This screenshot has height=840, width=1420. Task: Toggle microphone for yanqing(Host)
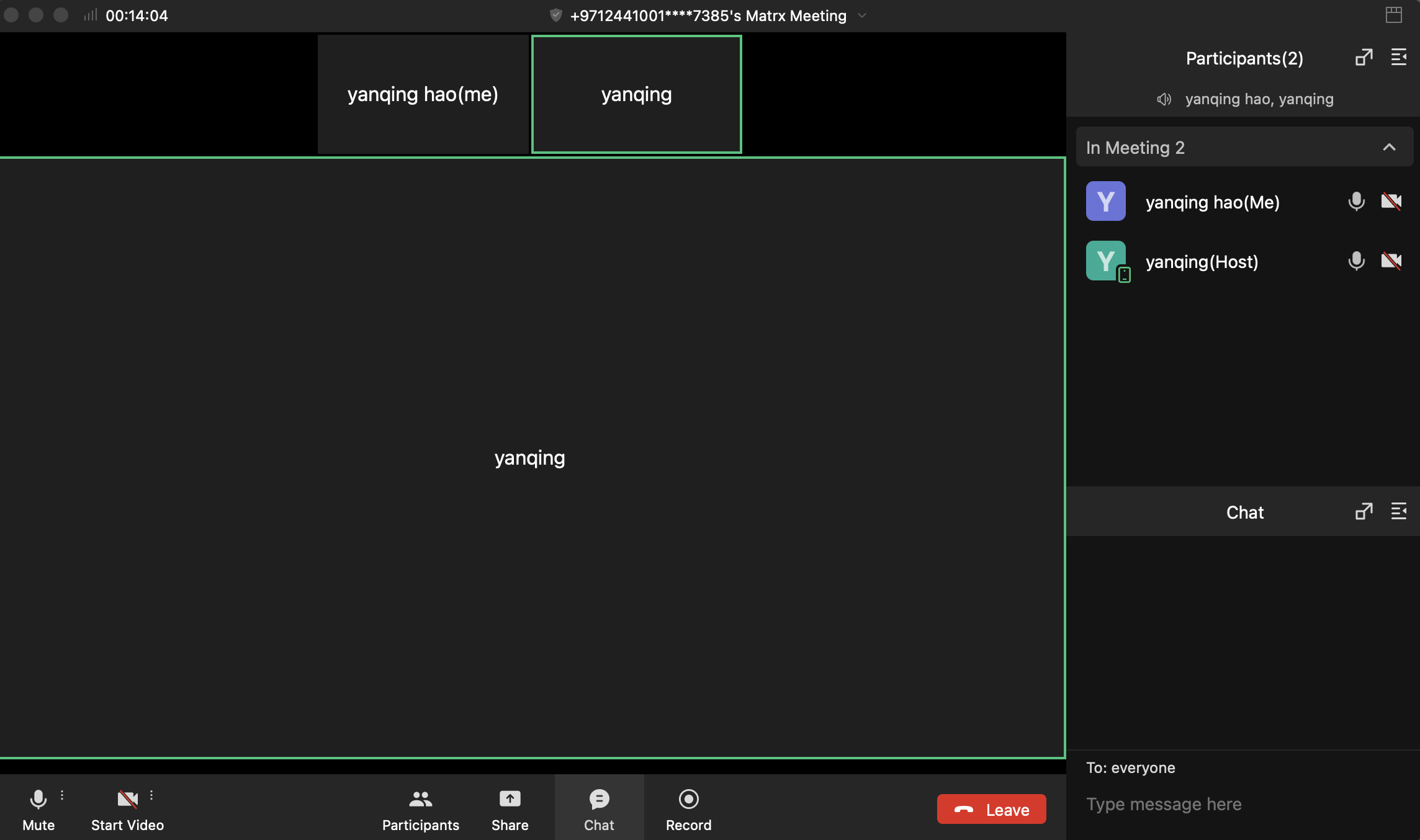(1356, 261)
